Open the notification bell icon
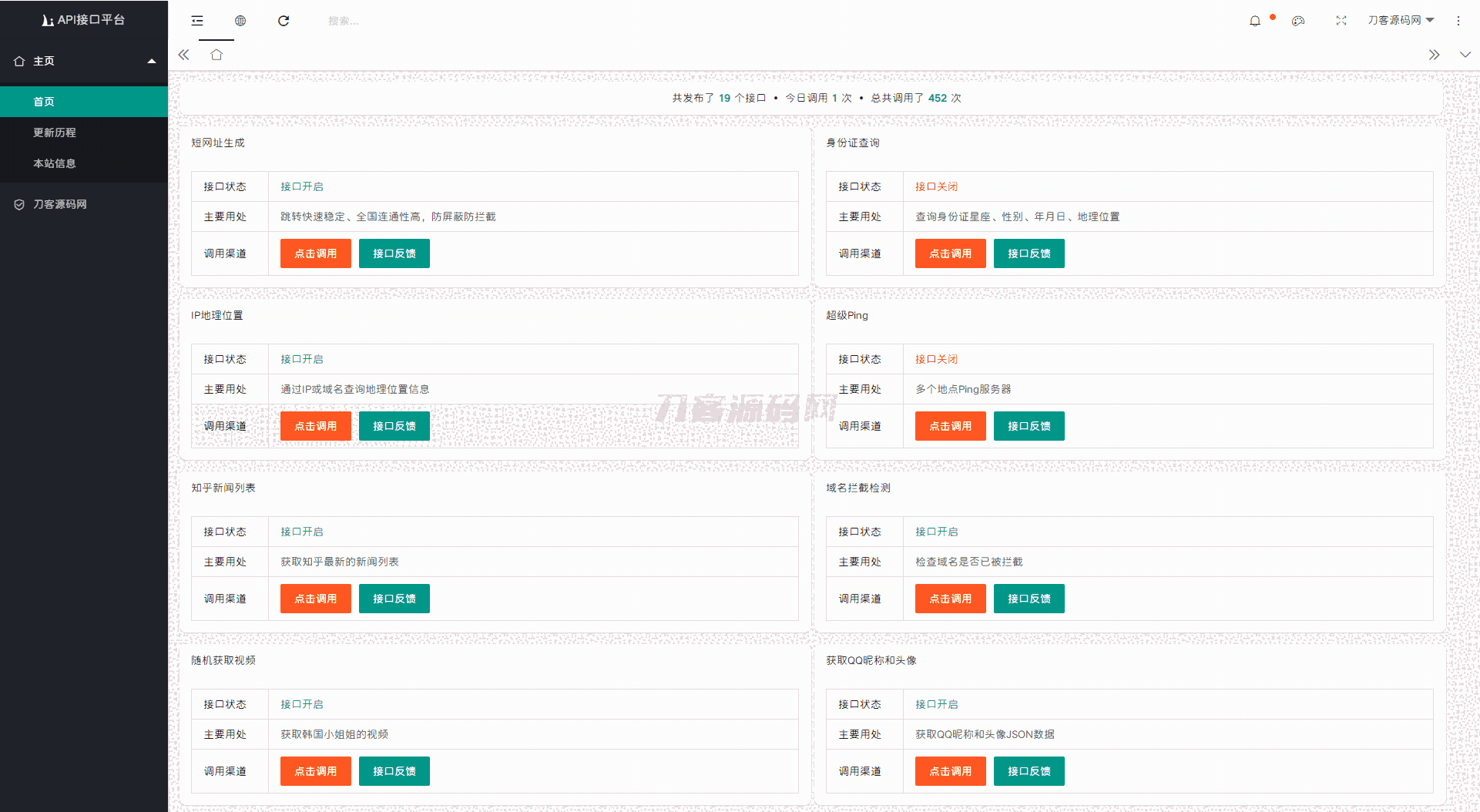The image size is (1480, 812). 1255,21
